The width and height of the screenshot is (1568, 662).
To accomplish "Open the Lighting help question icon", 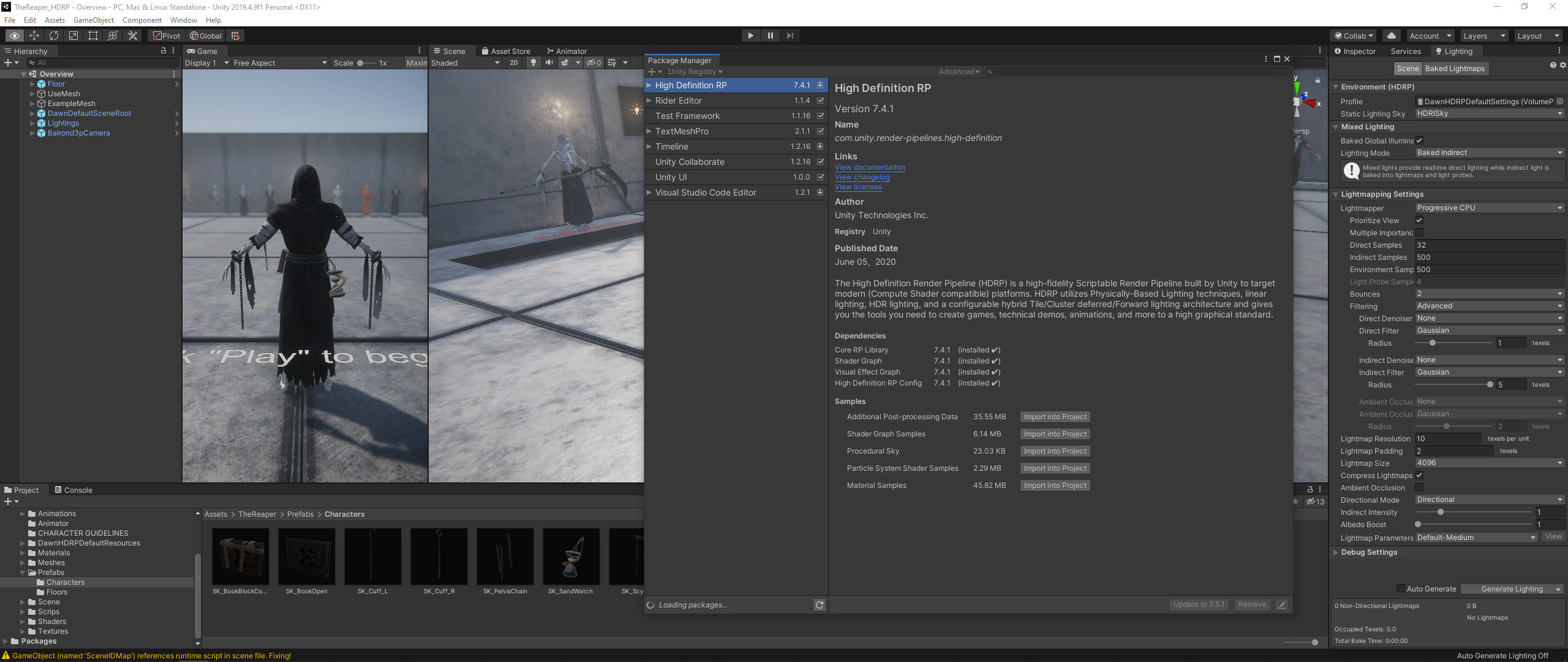I will click(1553, 65).
